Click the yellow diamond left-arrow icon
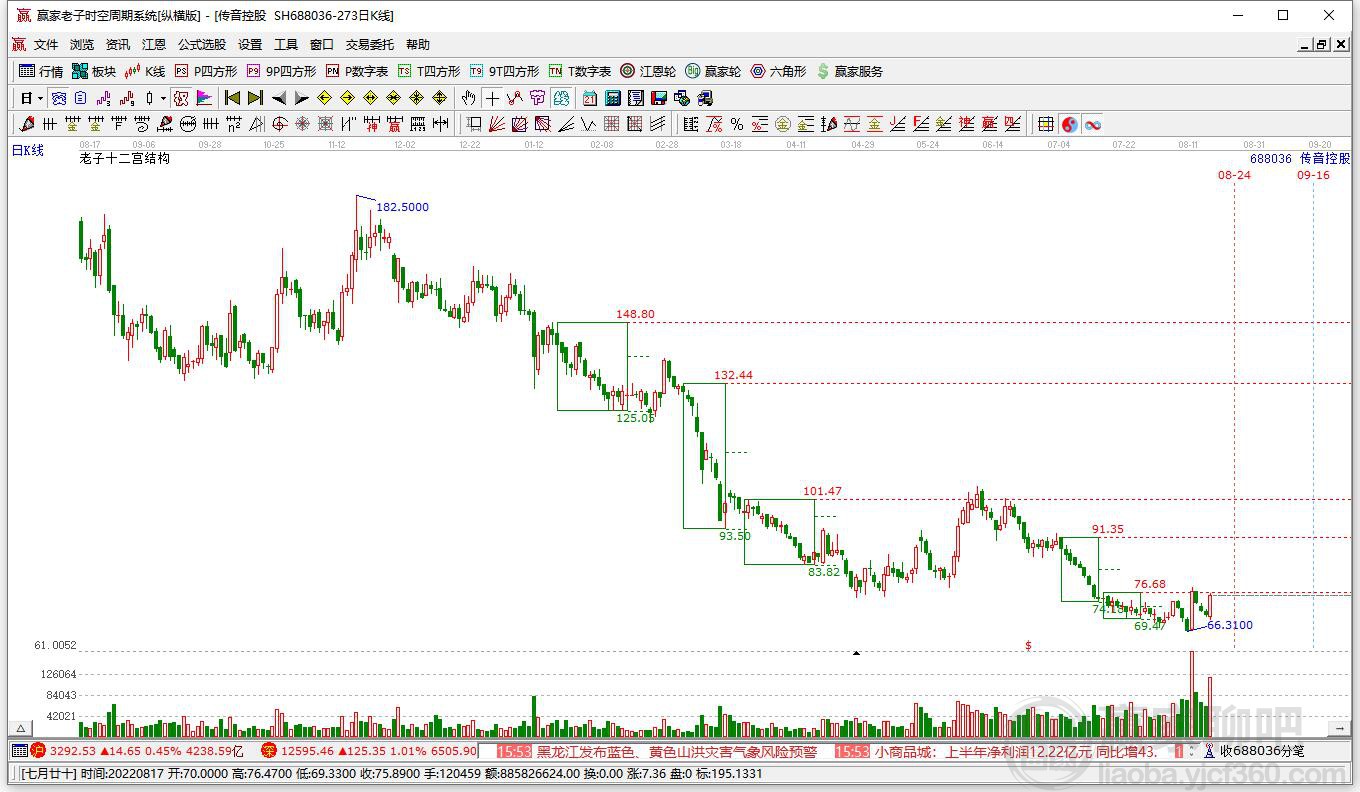 click(x=324, y=98)
